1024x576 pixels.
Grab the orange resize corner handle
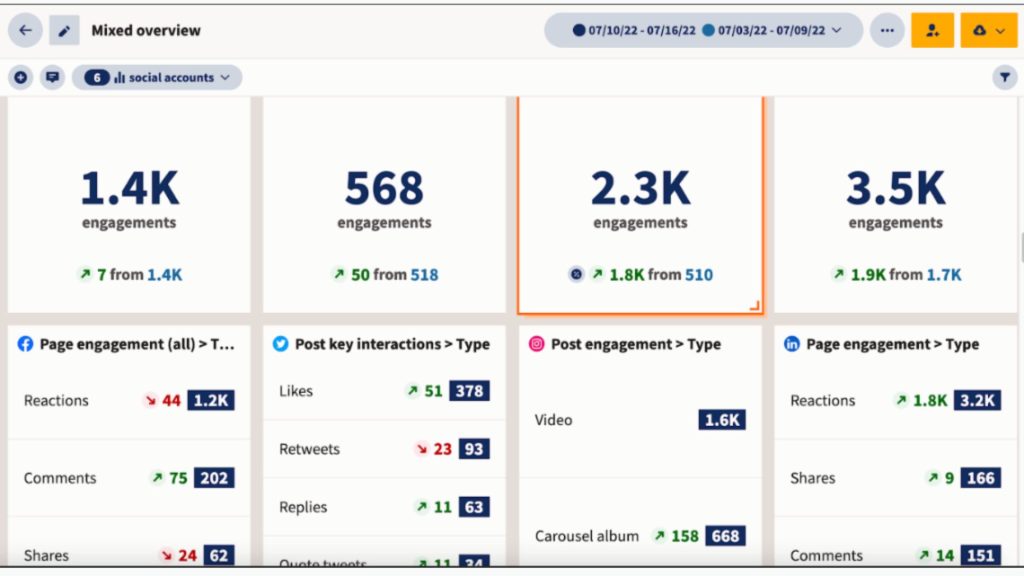[x=755, y=305]
